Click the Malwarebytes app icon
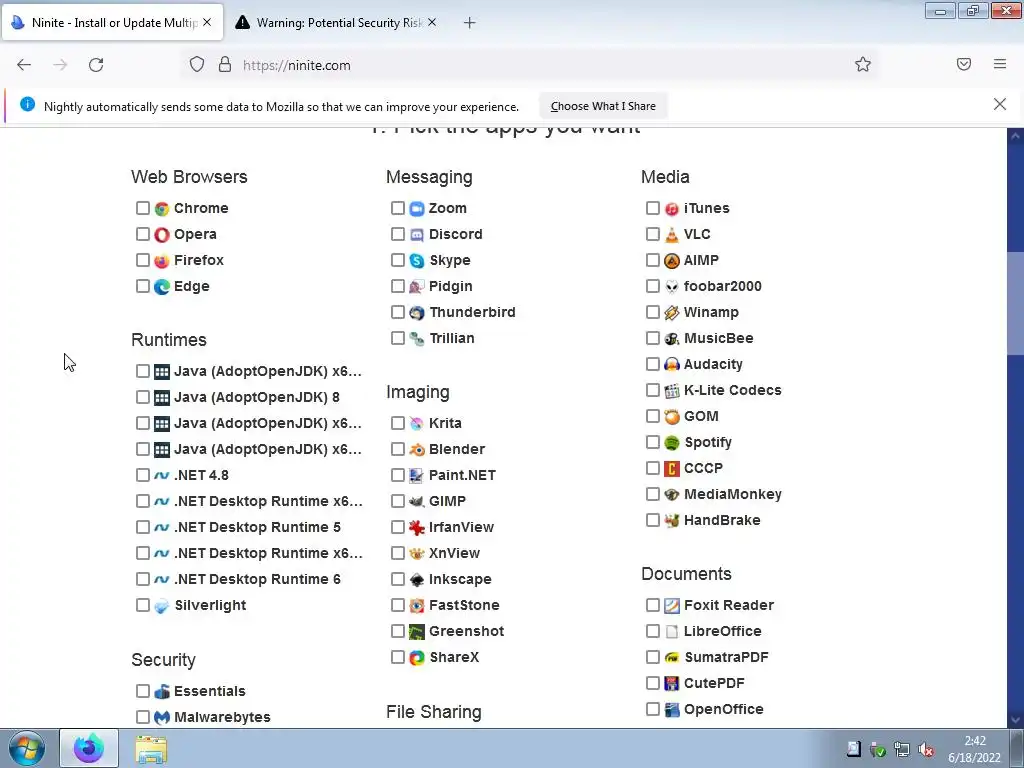 point(162,718)
